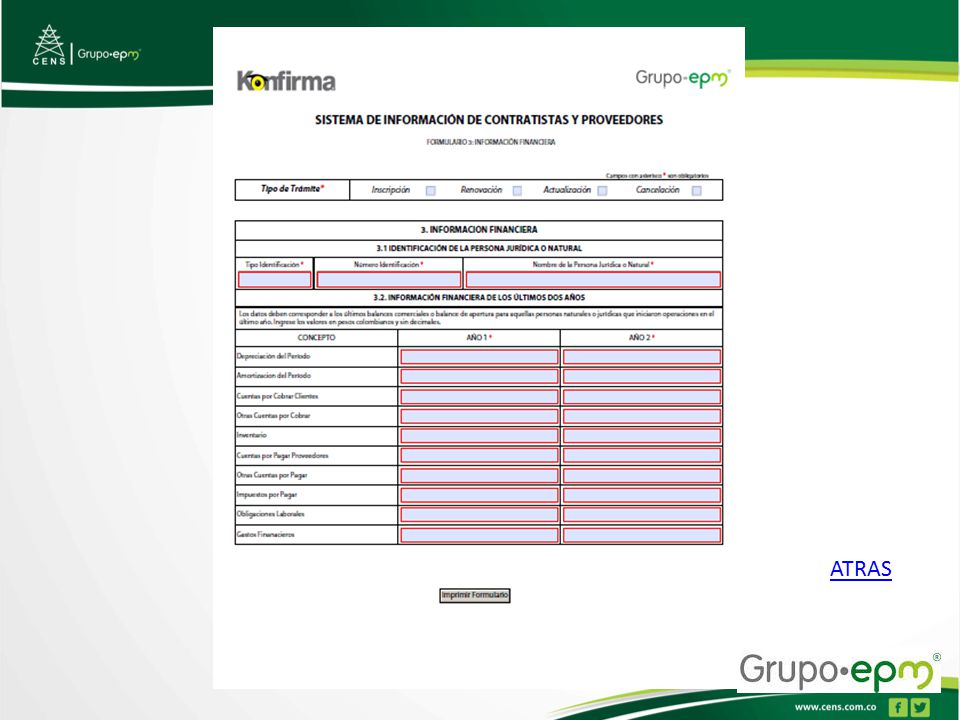Select Depreciación del Periodo AÑO 2 field
Viewport: 960px width, 720px height.
[642, 357]
